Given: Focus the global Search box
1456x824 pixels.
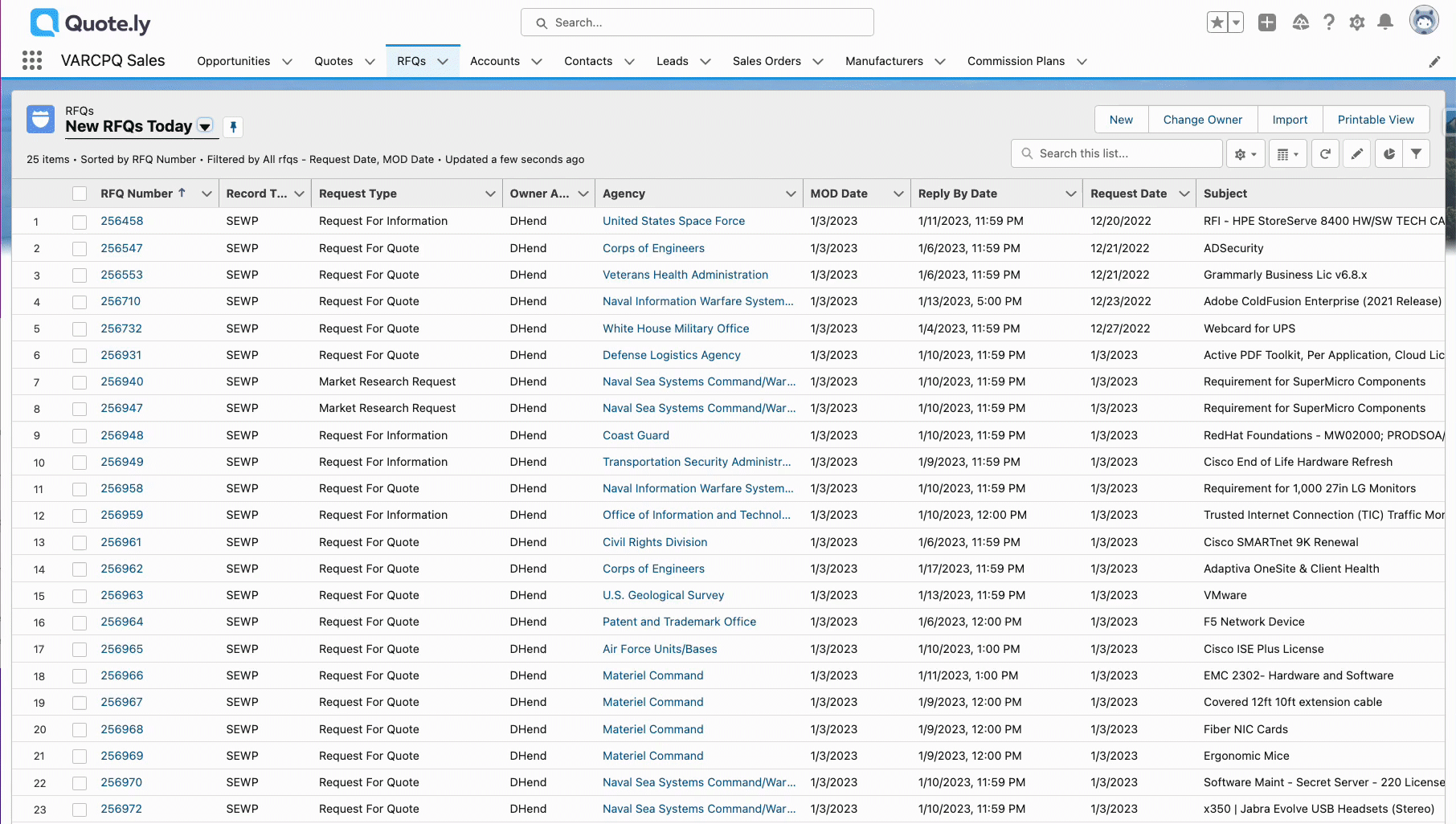Looking at the screenshot, I should point(697,22).
